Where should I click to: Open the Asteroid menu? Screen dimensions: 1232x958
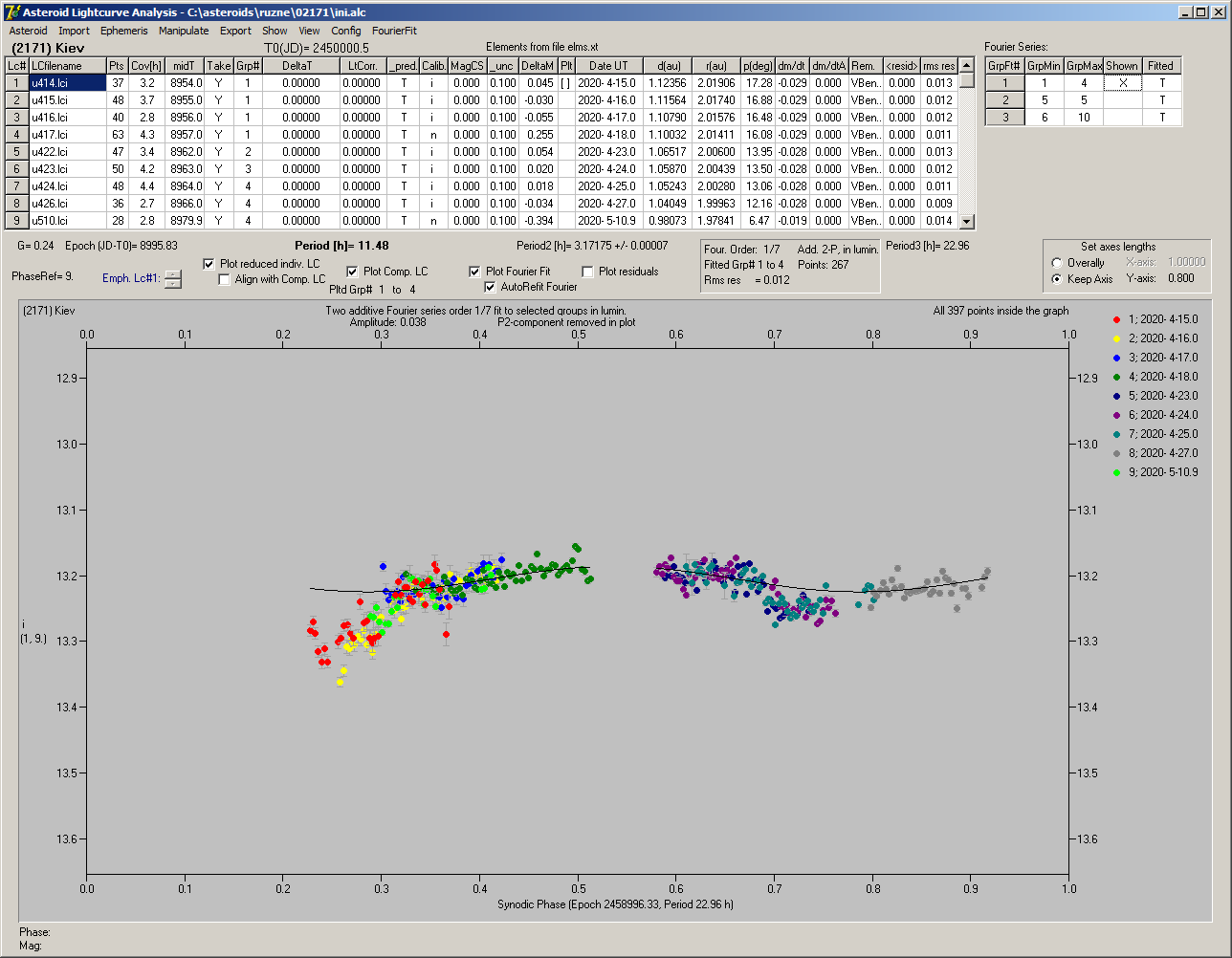[28, 31]
